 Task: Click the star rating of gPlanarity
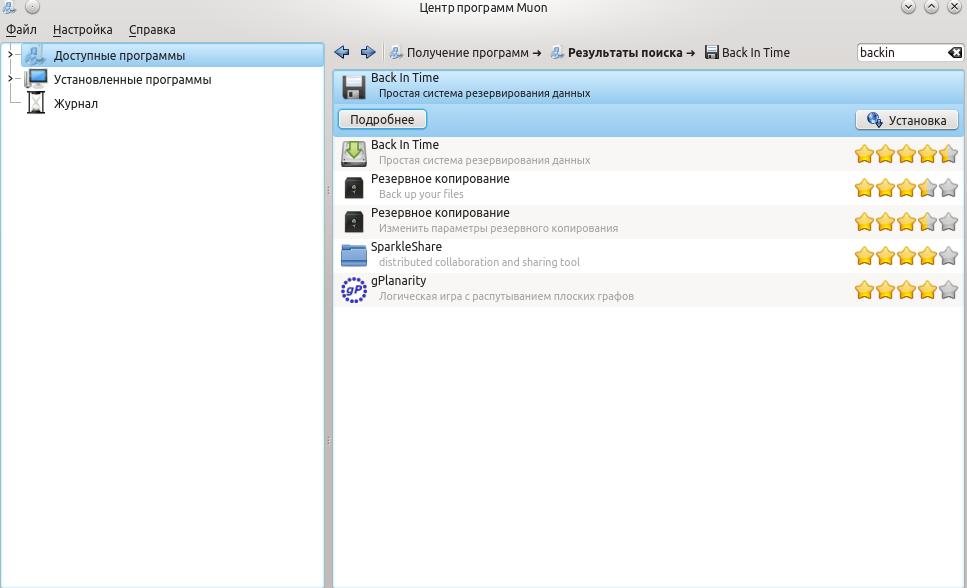pyautogui.click(x=906, y=289)
